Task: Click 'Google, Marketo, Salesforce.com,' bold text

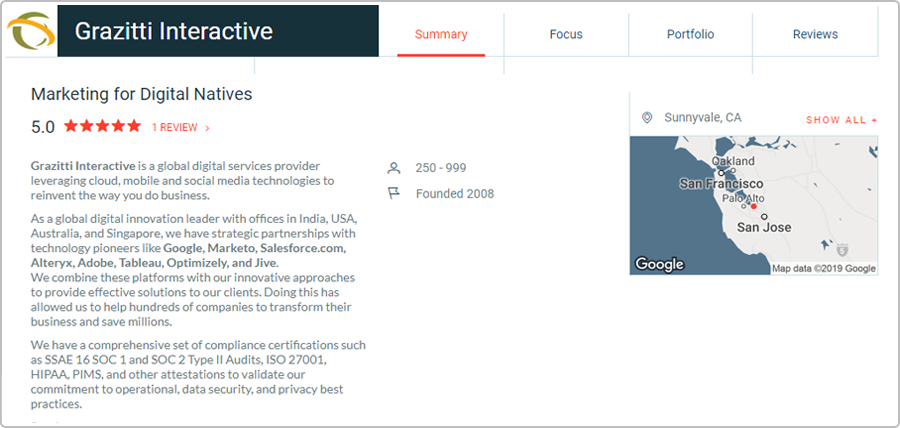Action: pyautogui.click(x=255, y=248)
